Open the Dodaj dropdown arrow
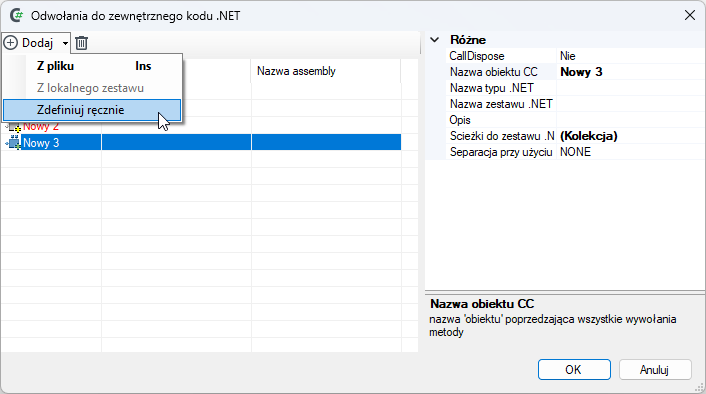The width and height of the screenshot is (706, 394). click(x=65, y=43)
